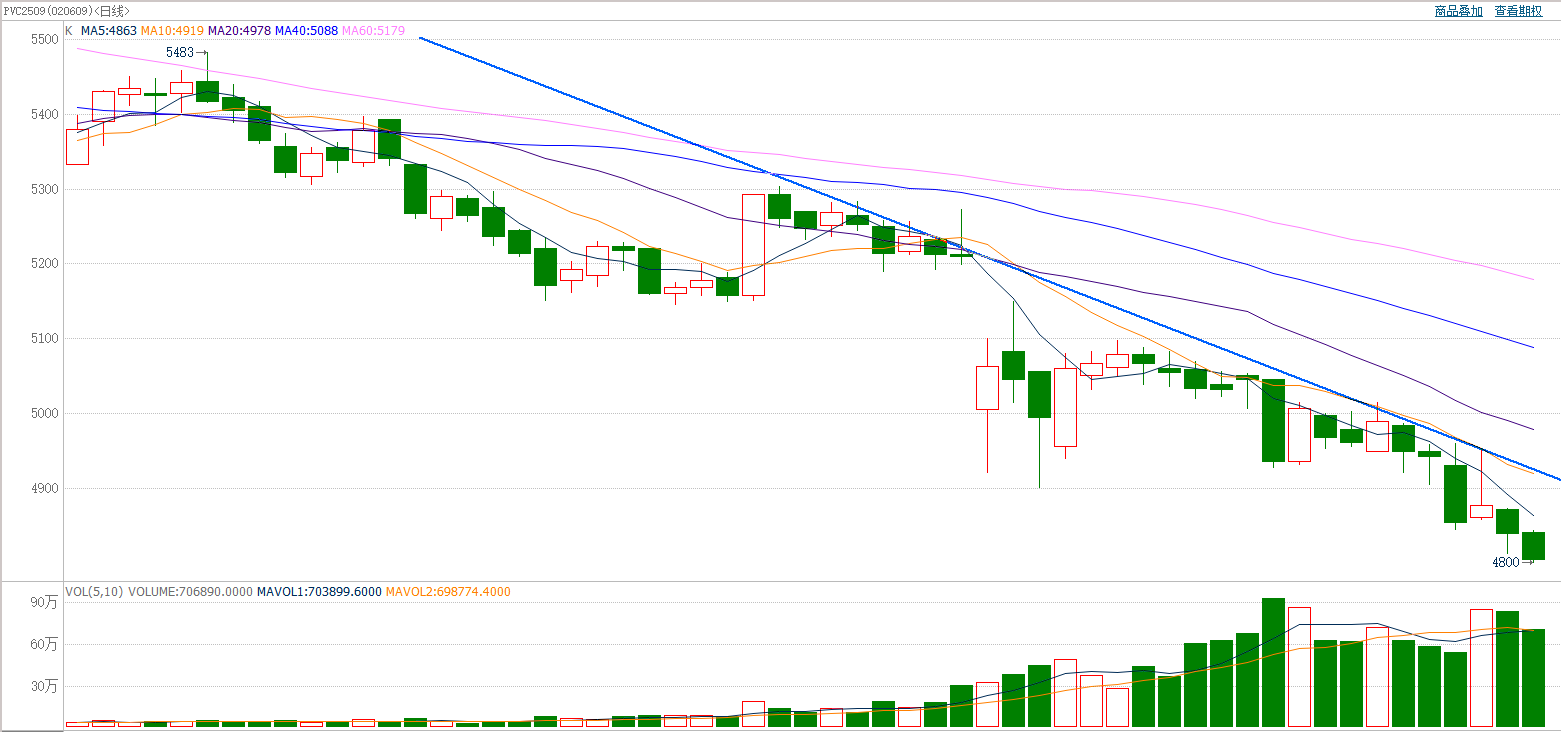Click the 5200 price axis label

pos(46,264)
